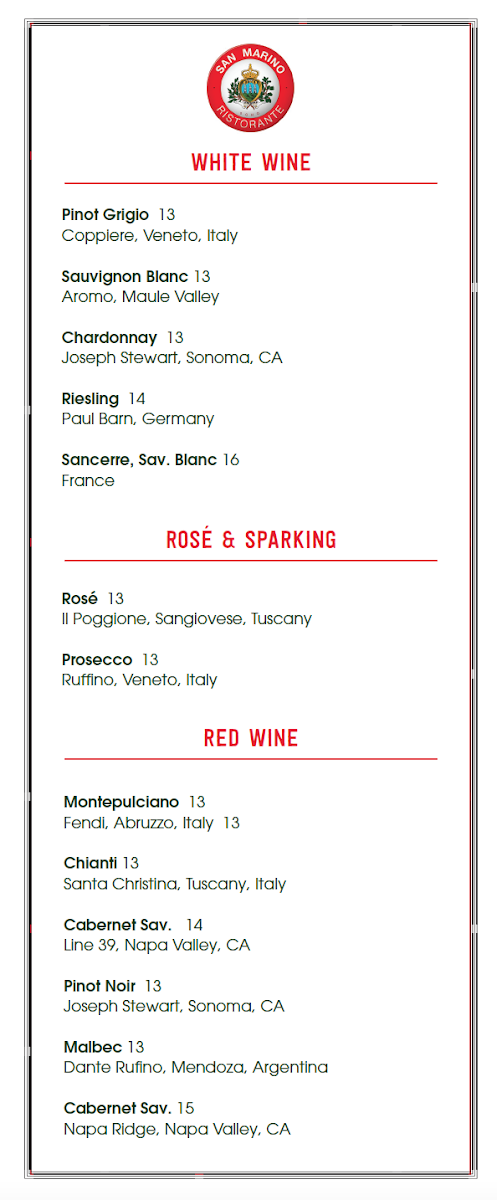Select Dante Rufino, Mendoza, Argentina text
This screenshot has height=1200, width=497.
(x=196, y=1068)
